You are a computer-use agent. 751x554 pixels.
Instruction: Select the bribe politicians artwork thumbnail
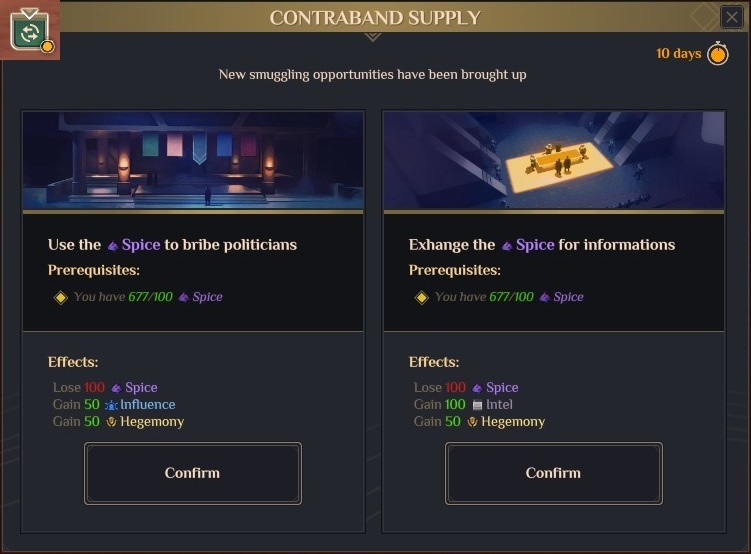pyautogui.click(x=193, y=160)
